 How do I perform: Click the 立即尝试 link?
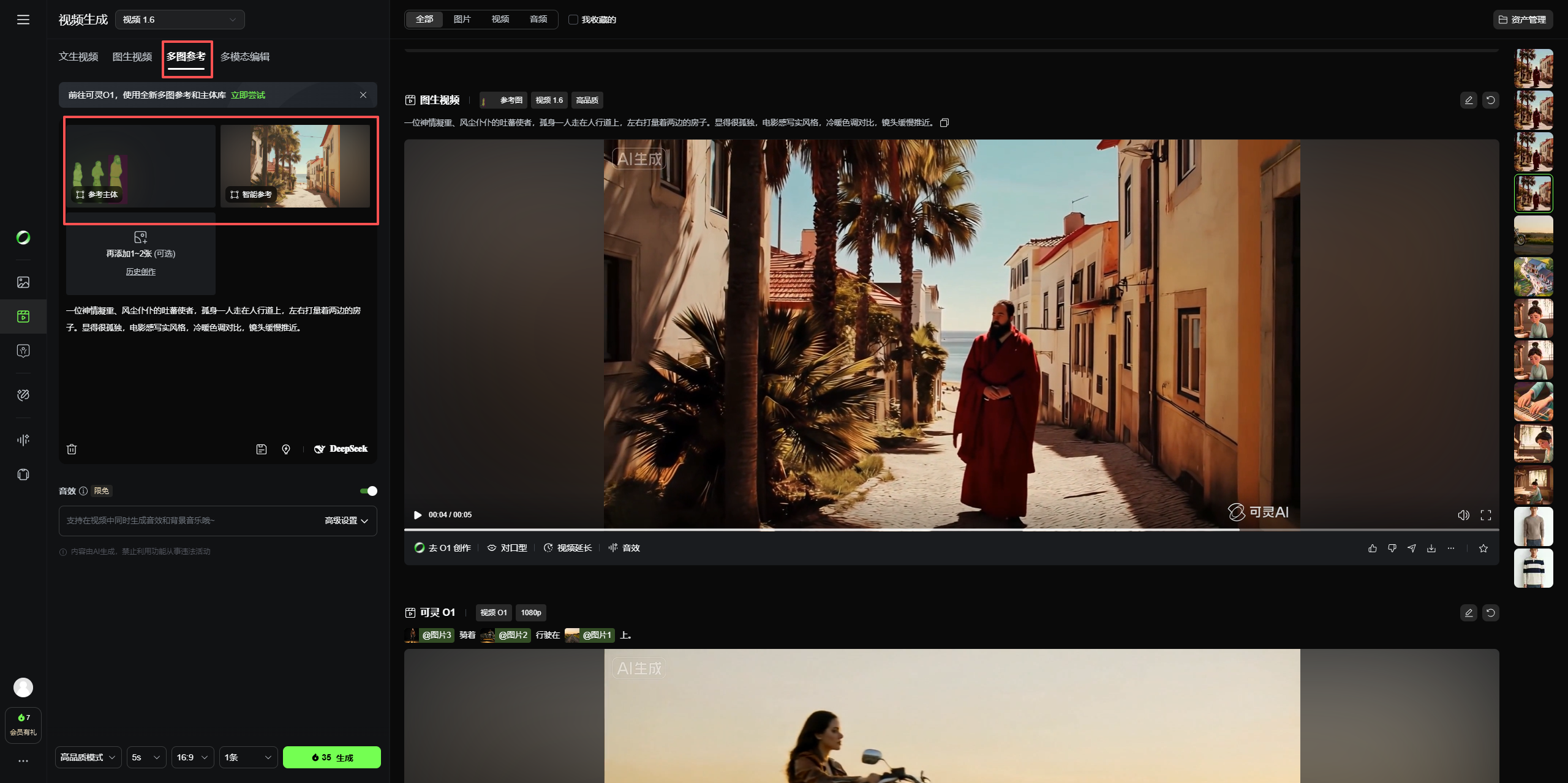coord(248,95)
